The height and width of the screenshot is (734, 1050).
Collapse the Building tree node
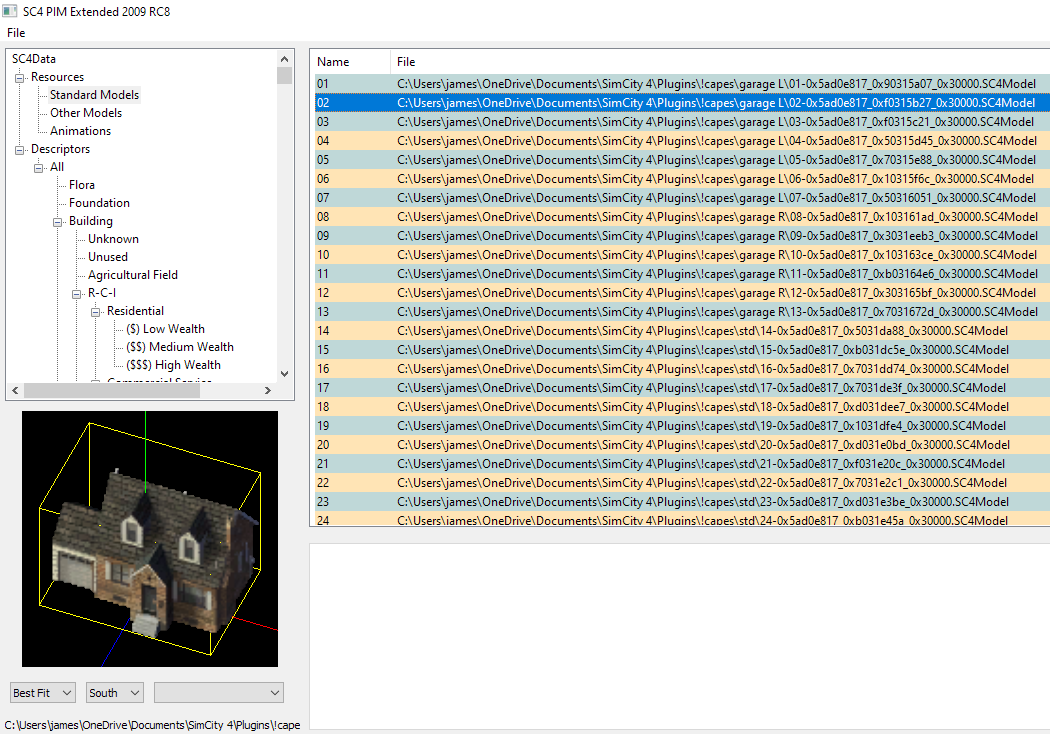tap(58, 222)
